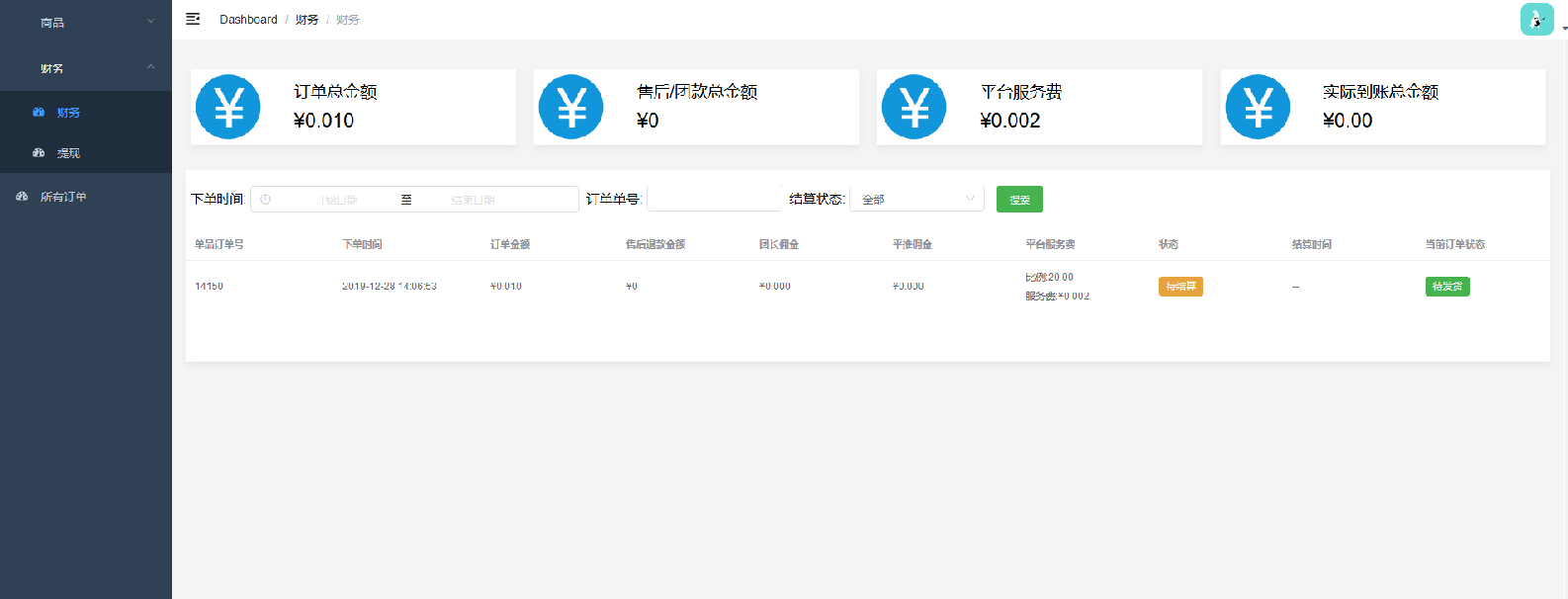Select the 提现 submenu item
This screenshot has height=599, width=1568.
click(x=68, y=153)
